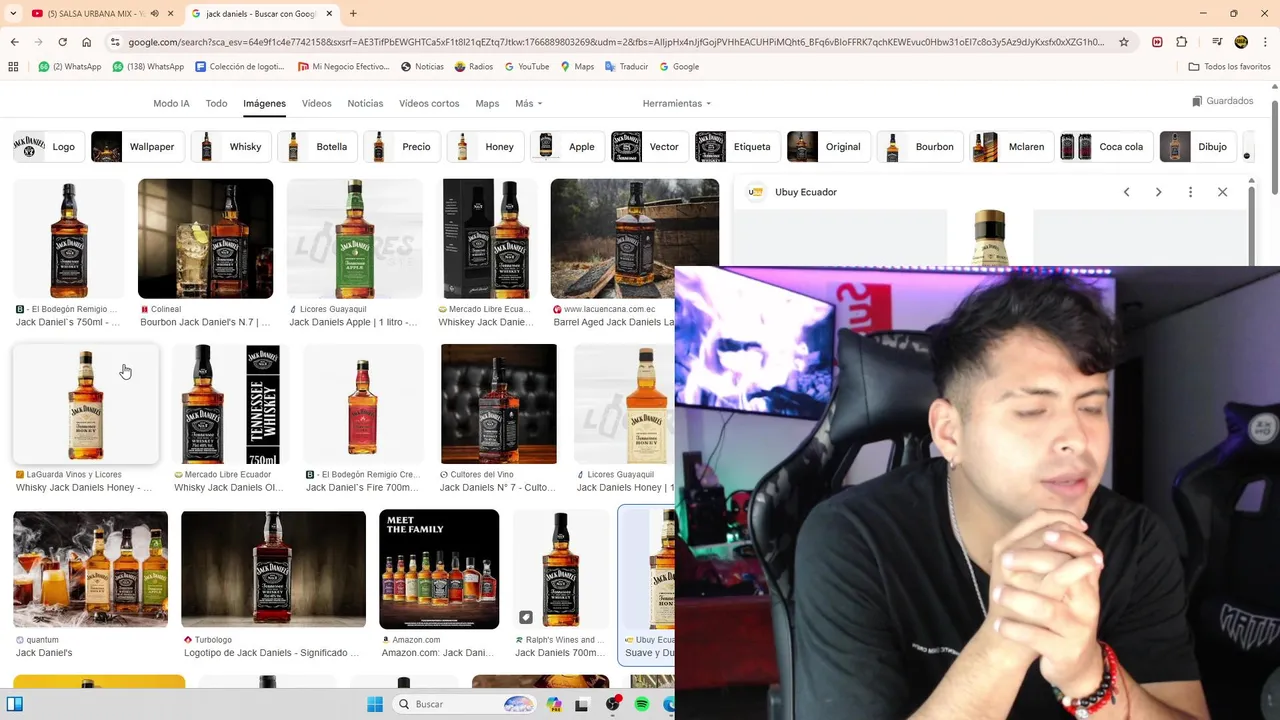Open the apps grid in the bookmarks bar
The width and height of the screenshot is (1280, 720).
tap(13, 67)
